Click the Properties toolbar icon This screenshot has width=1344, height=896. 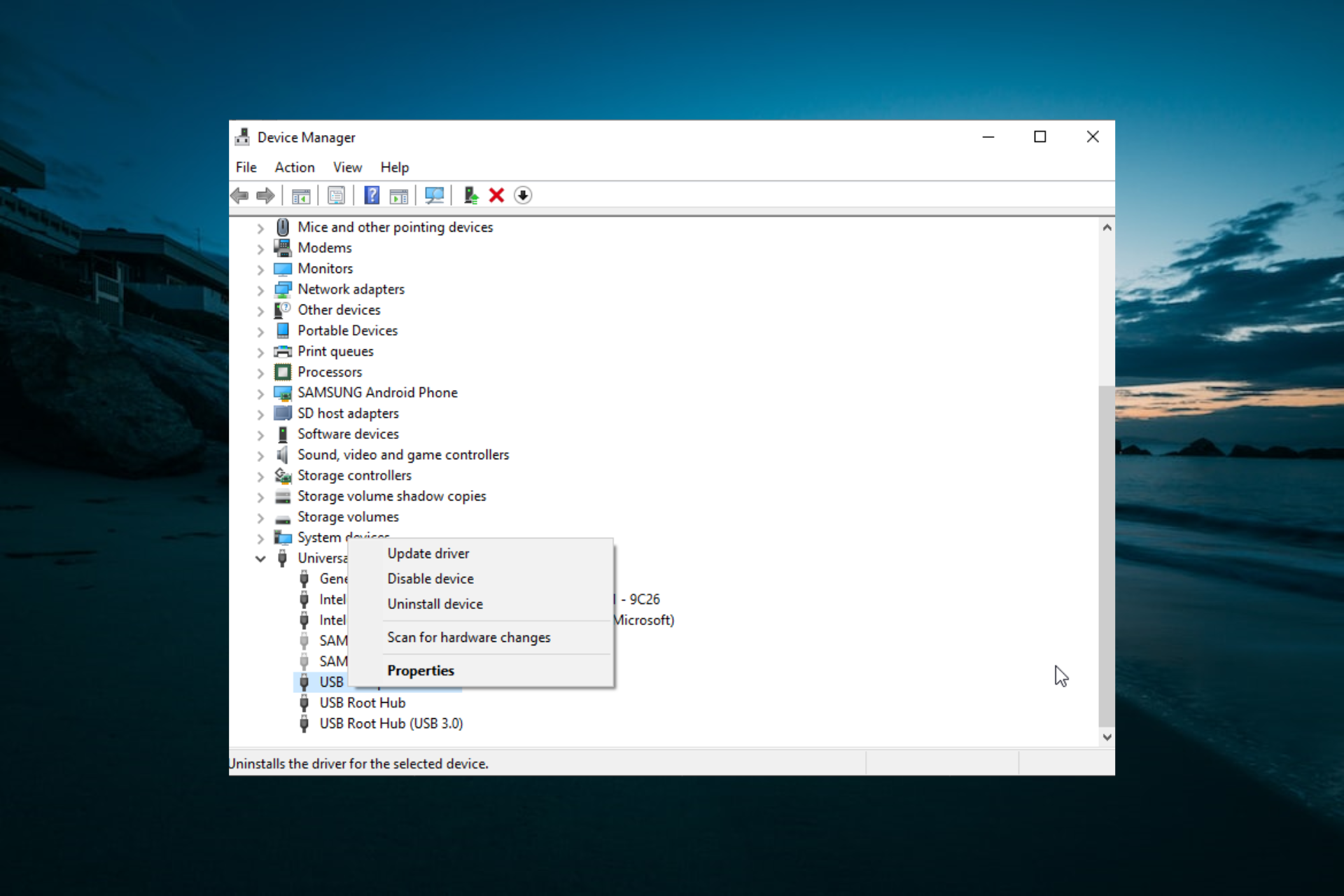336,196
